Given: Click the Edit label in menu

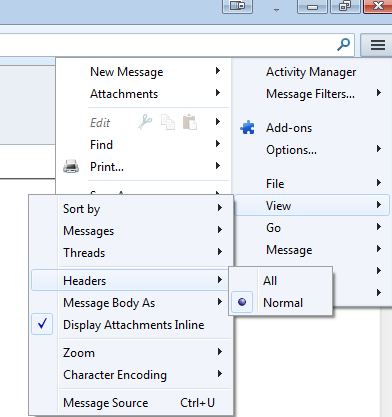Looking at the screenshot, I should (100, 123).
